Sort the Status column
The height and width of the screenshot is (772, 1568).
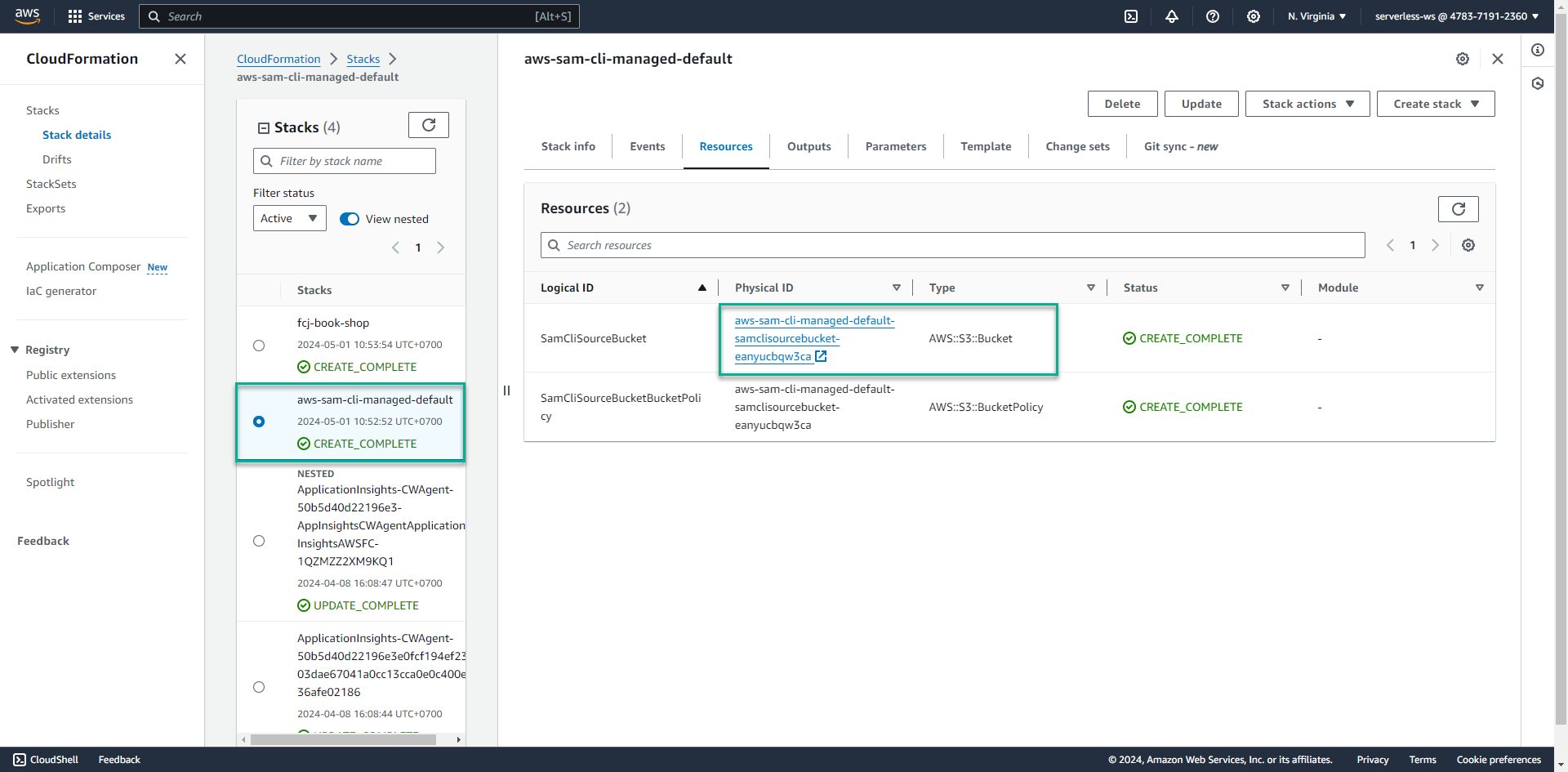click(x=1285, y=288)
